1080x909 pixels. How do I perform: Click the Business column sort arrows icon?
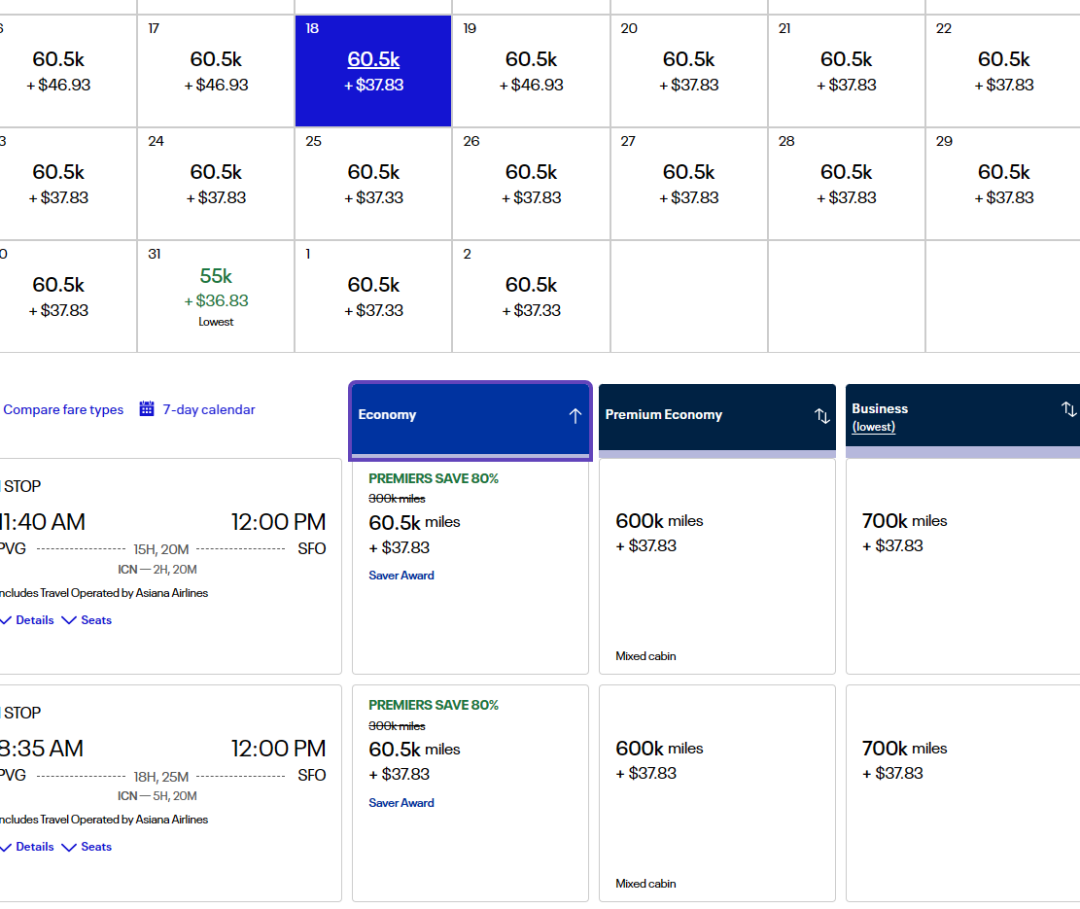point(1068,409)
